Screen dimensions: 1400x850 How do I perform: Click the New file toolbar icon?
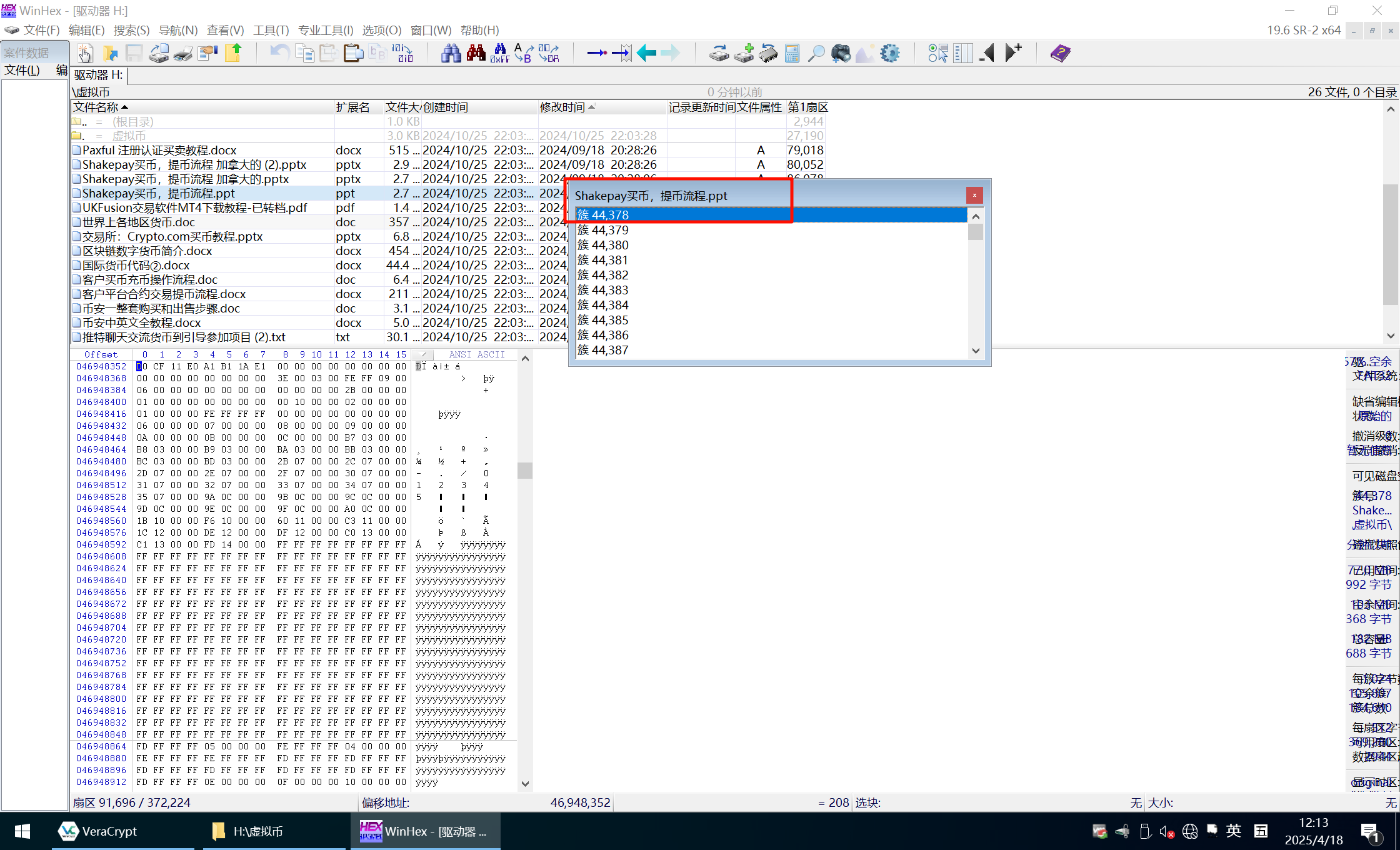[86, 54]
